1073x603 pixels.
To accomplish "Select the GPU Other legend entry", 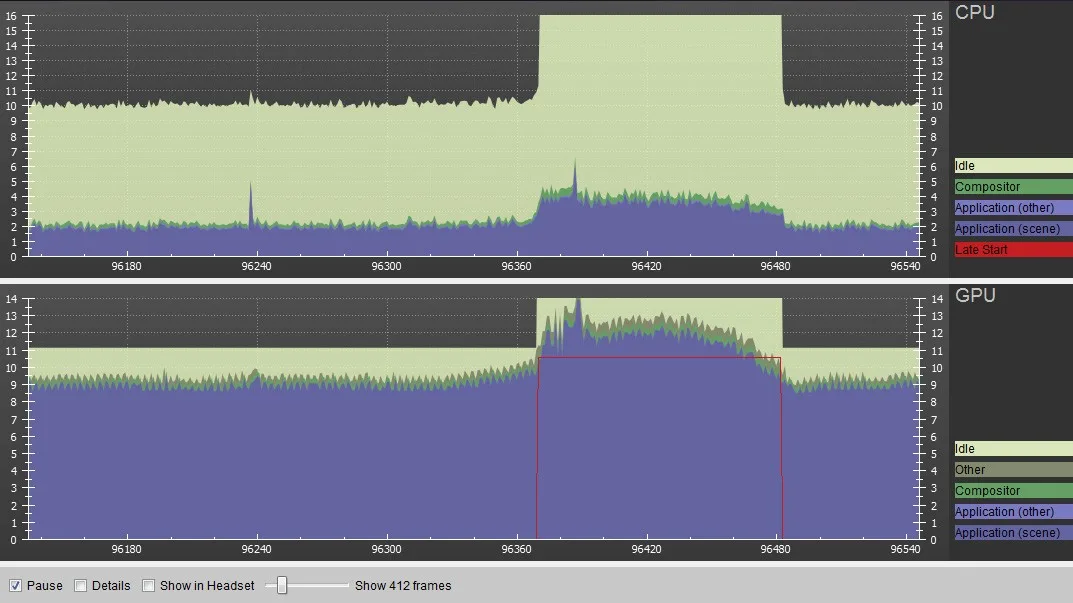I will tap(1013, 470).
